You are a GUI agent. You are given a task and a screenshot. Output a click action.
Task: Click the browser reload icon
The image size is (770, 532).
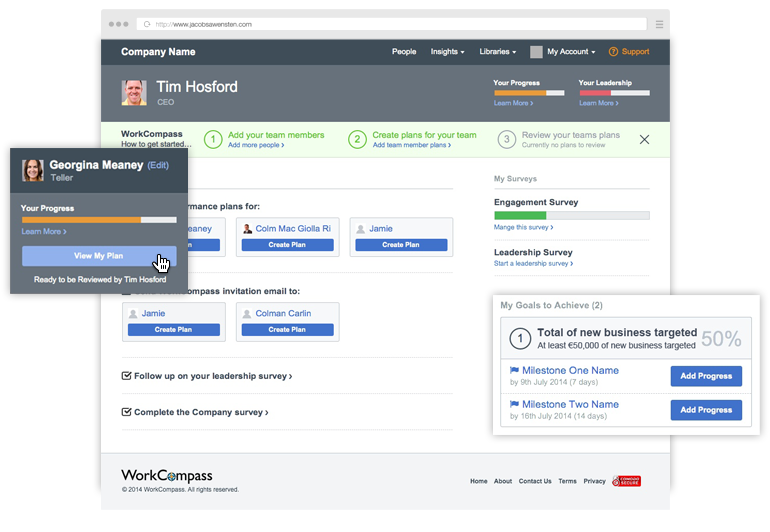coord(147,24)
